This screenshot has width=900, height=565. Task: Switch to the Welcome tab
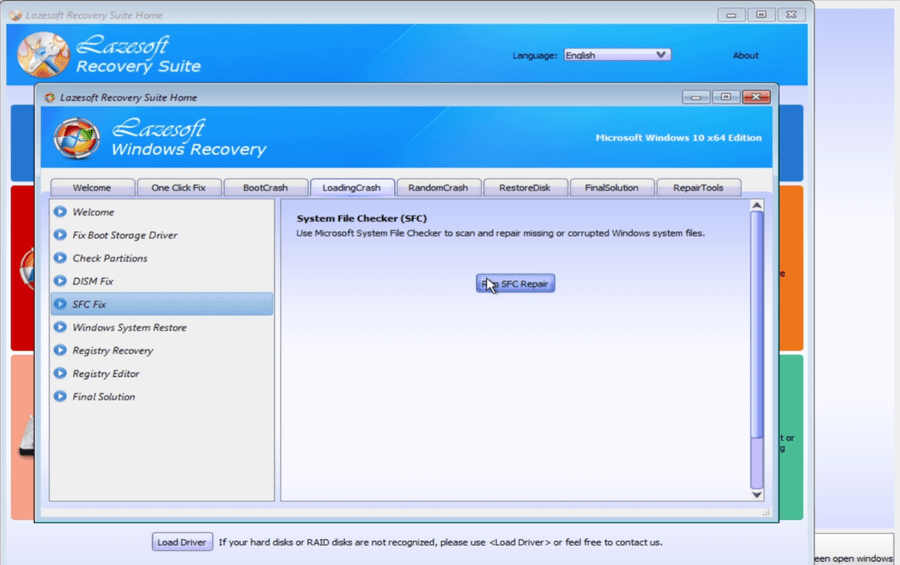[x=92, y=188]
